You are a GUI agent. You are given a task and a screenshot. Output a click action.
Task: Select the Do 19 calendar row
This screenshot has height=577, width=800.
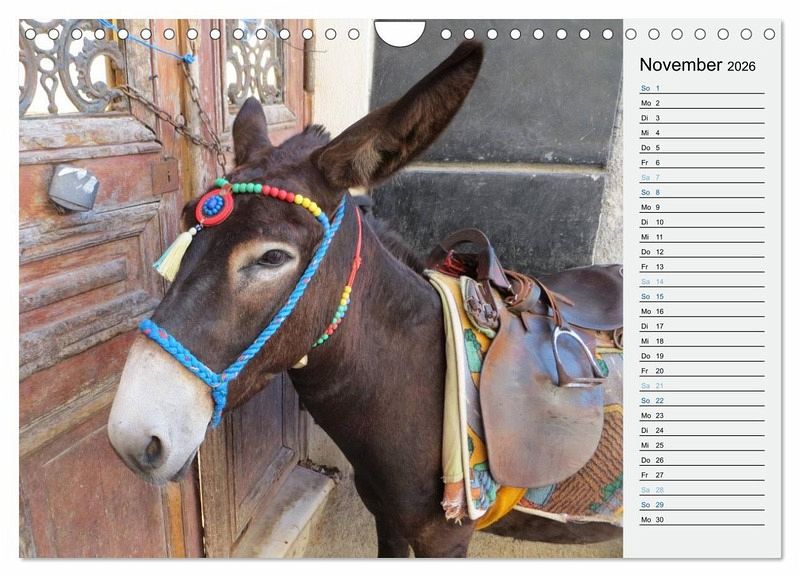click(x=702, y=356)
